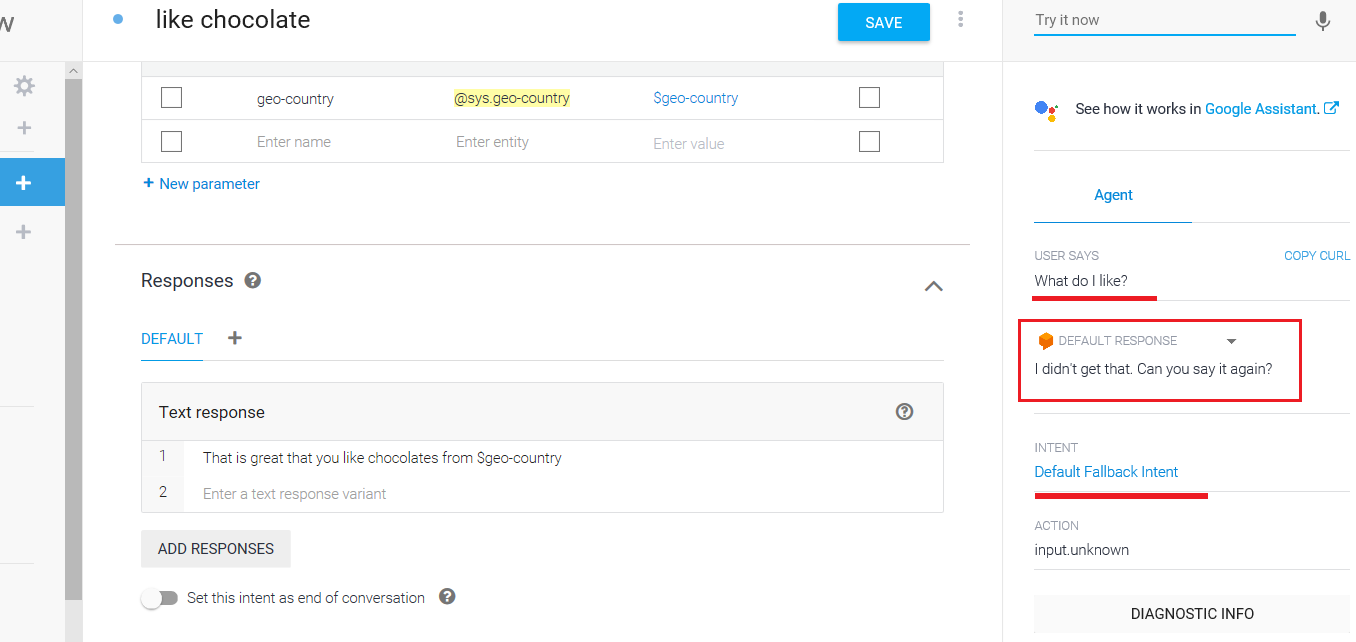Click the Responses help question mark icon
1356x642 pixels.
click(x=253, y=281)
